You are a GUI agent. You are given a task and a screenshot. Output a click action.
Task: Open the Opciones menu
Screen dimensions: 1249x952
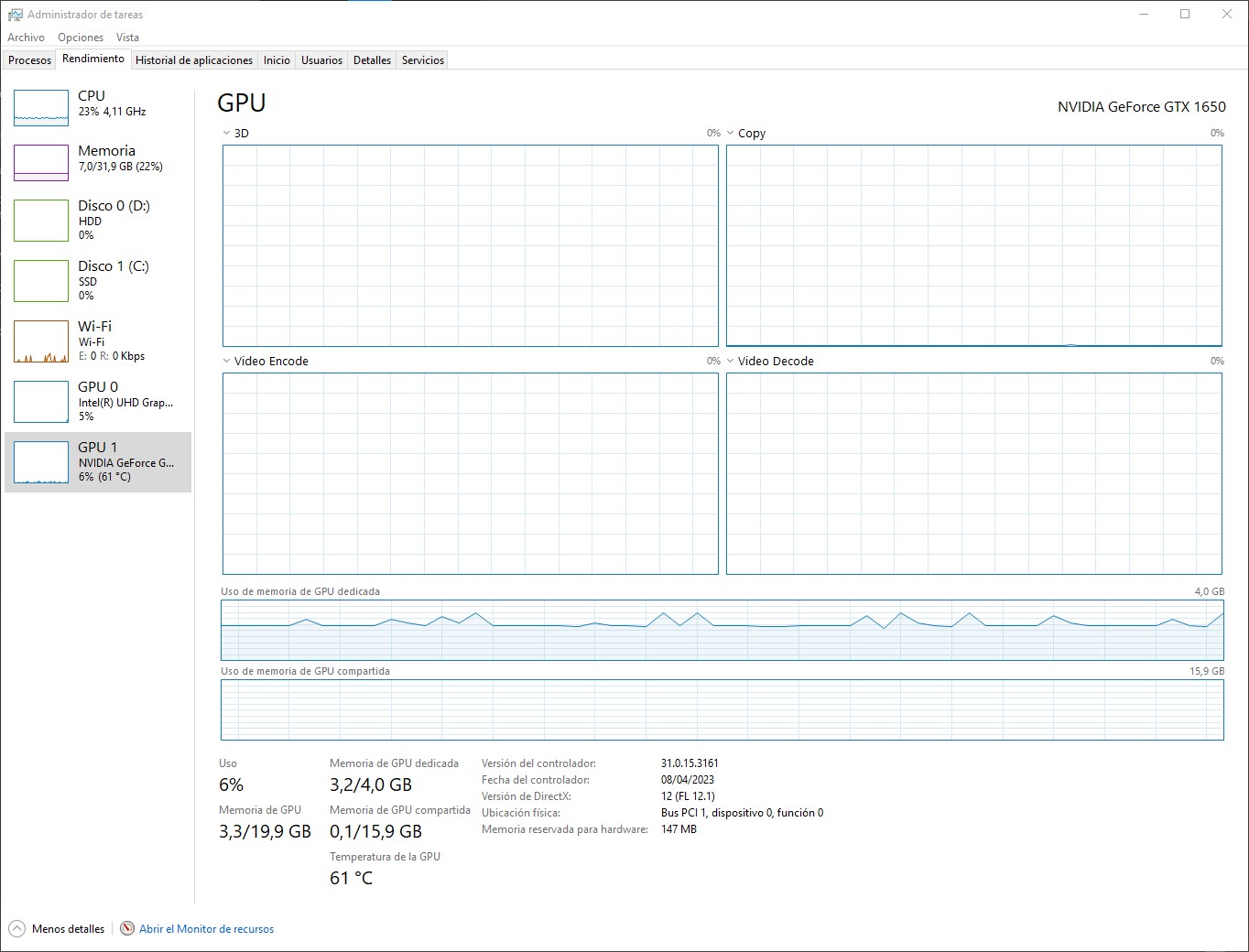tap(80, 37)
